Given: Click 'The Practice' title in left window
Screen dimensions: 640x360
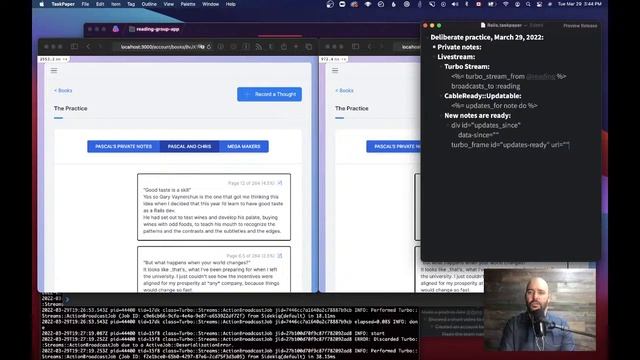Looking at the screenshot, I should 71,108.
